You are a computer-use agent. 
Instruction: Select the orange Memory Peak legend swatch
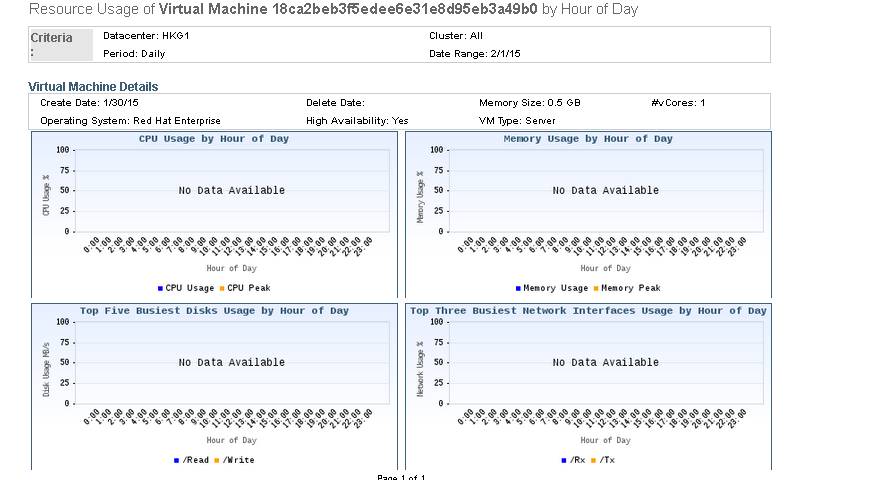[596, 288]
